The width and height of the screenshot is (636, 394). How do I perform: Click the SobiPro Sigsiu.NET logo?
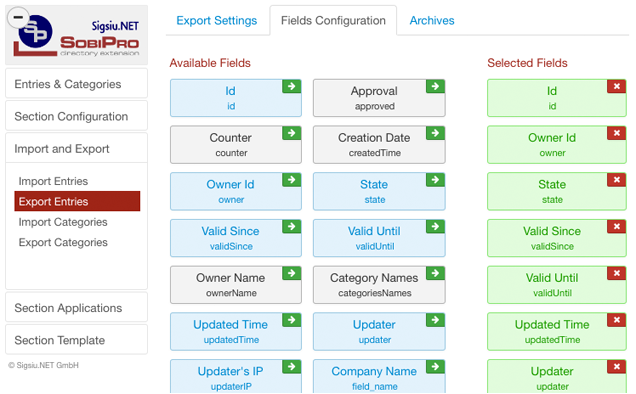[x=76, y=36]
